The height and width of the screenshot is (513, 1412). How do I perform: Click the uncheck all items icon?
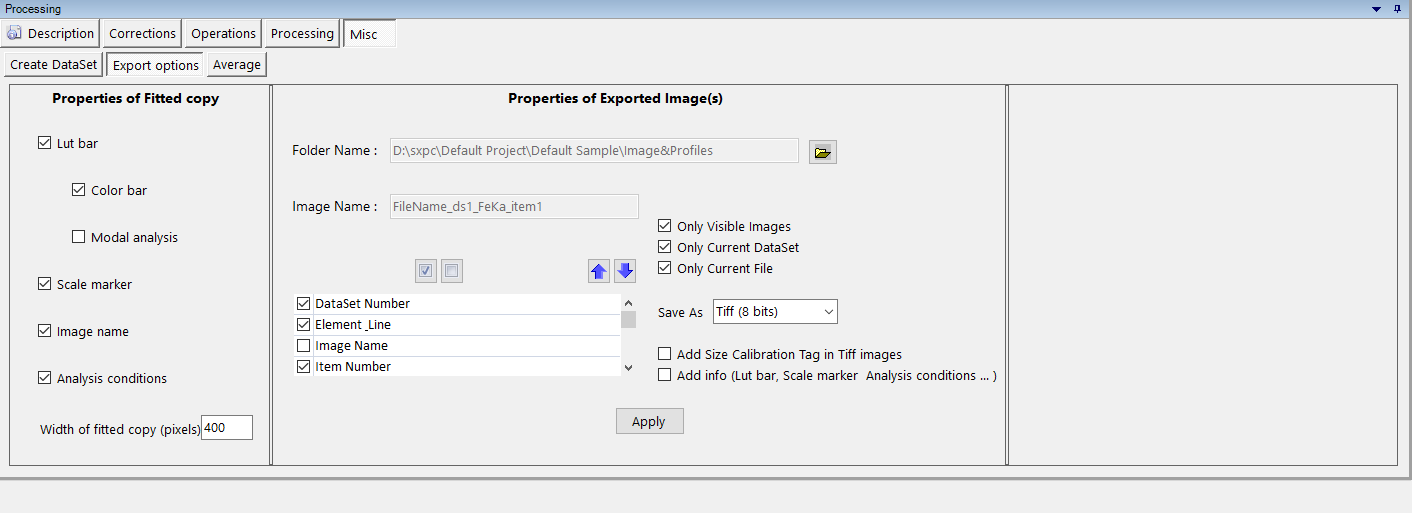tap(452, 271)
